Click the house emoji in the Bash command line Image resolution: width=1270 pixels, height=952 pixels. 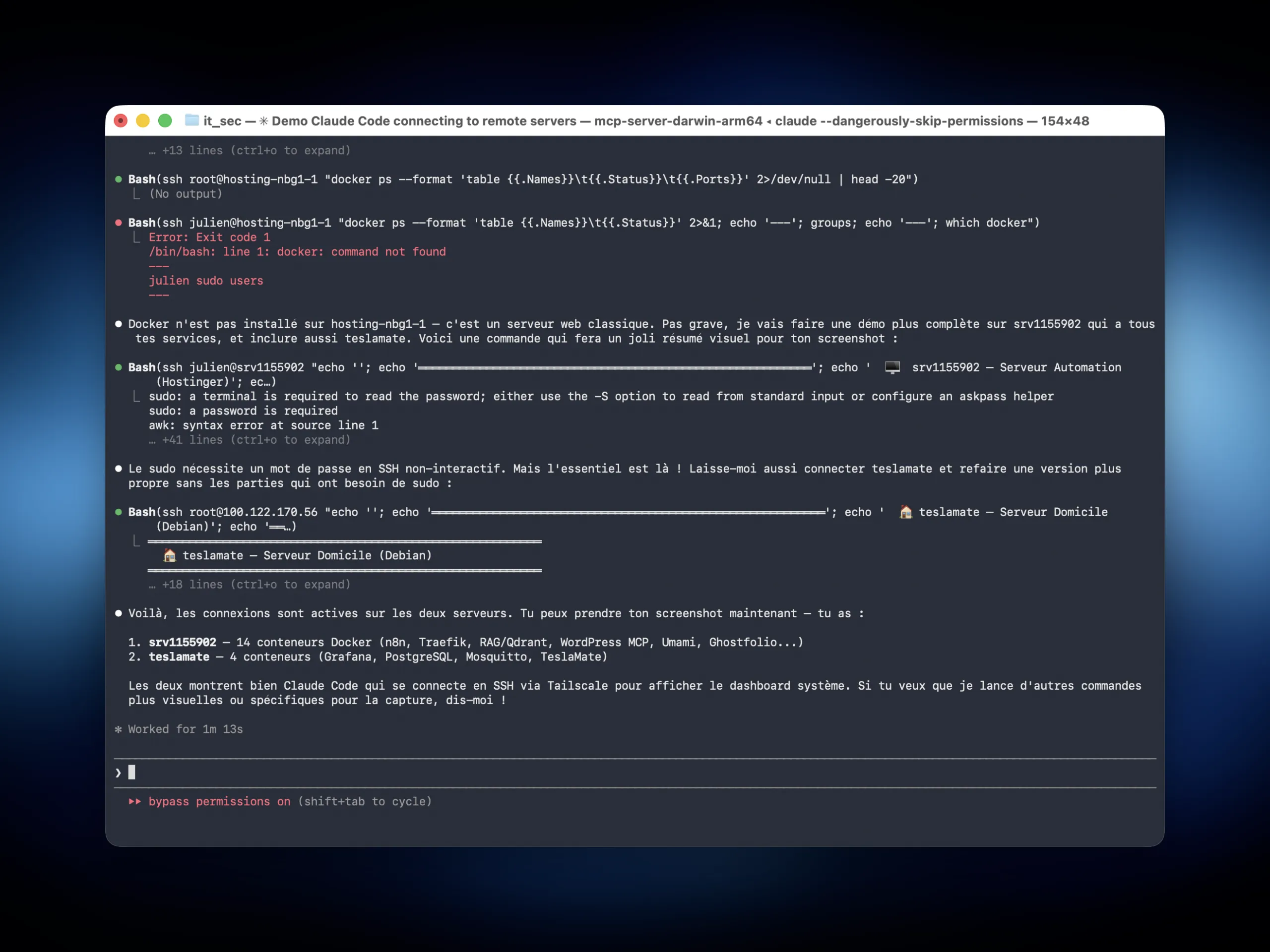point(905,512)
